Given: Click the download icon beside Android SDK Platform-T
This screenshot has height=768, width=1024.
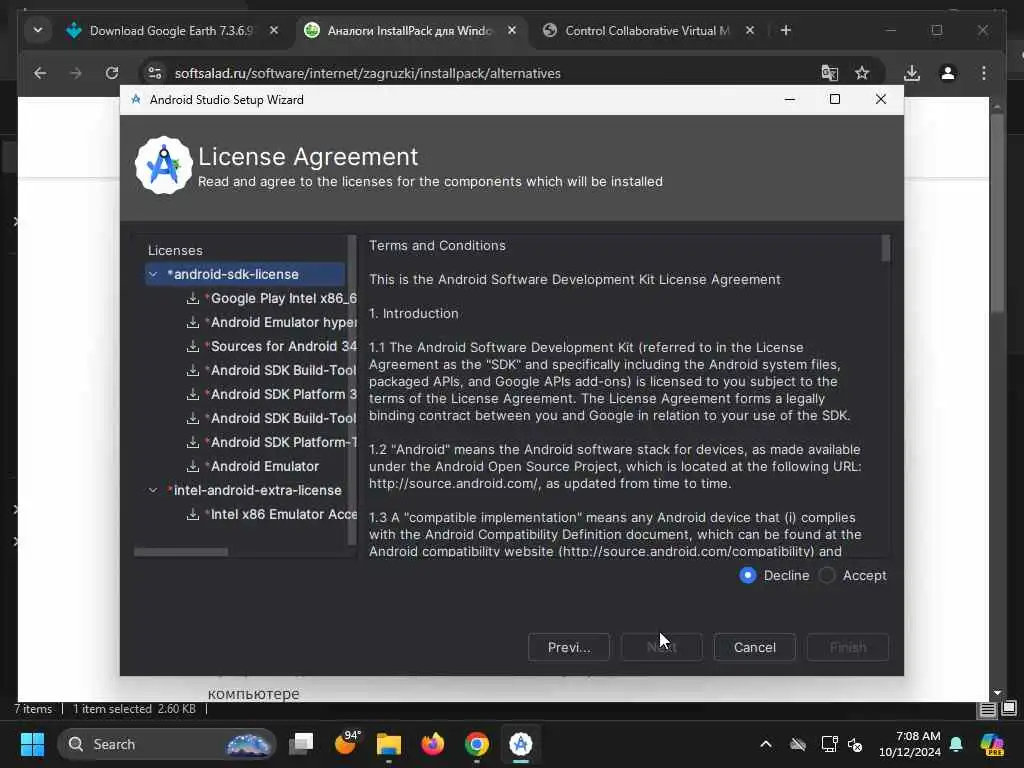Looking at the screenshot, I should [x=193, y=443].
